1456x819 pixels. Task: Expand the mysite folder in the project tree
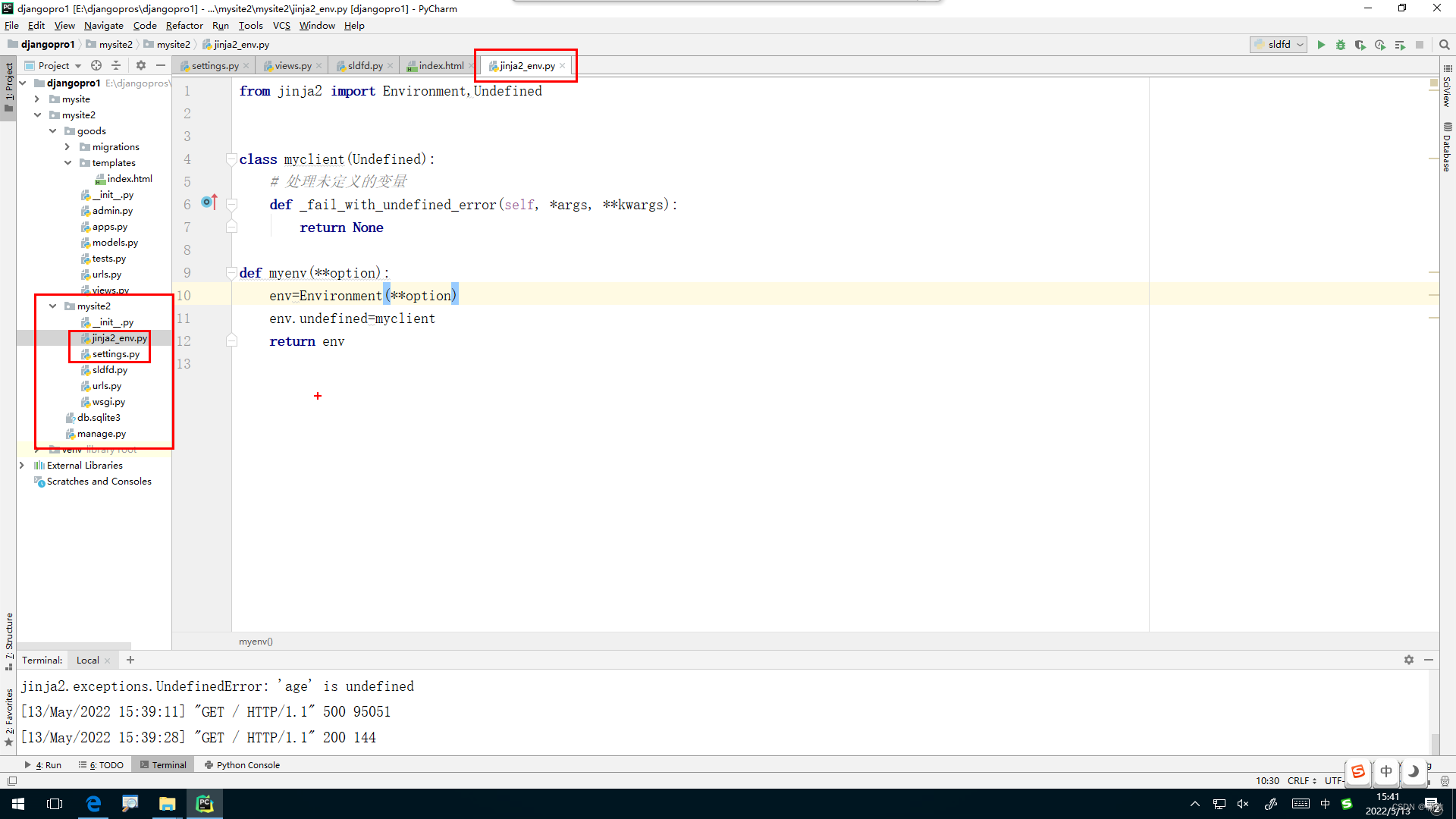point(37,99)
